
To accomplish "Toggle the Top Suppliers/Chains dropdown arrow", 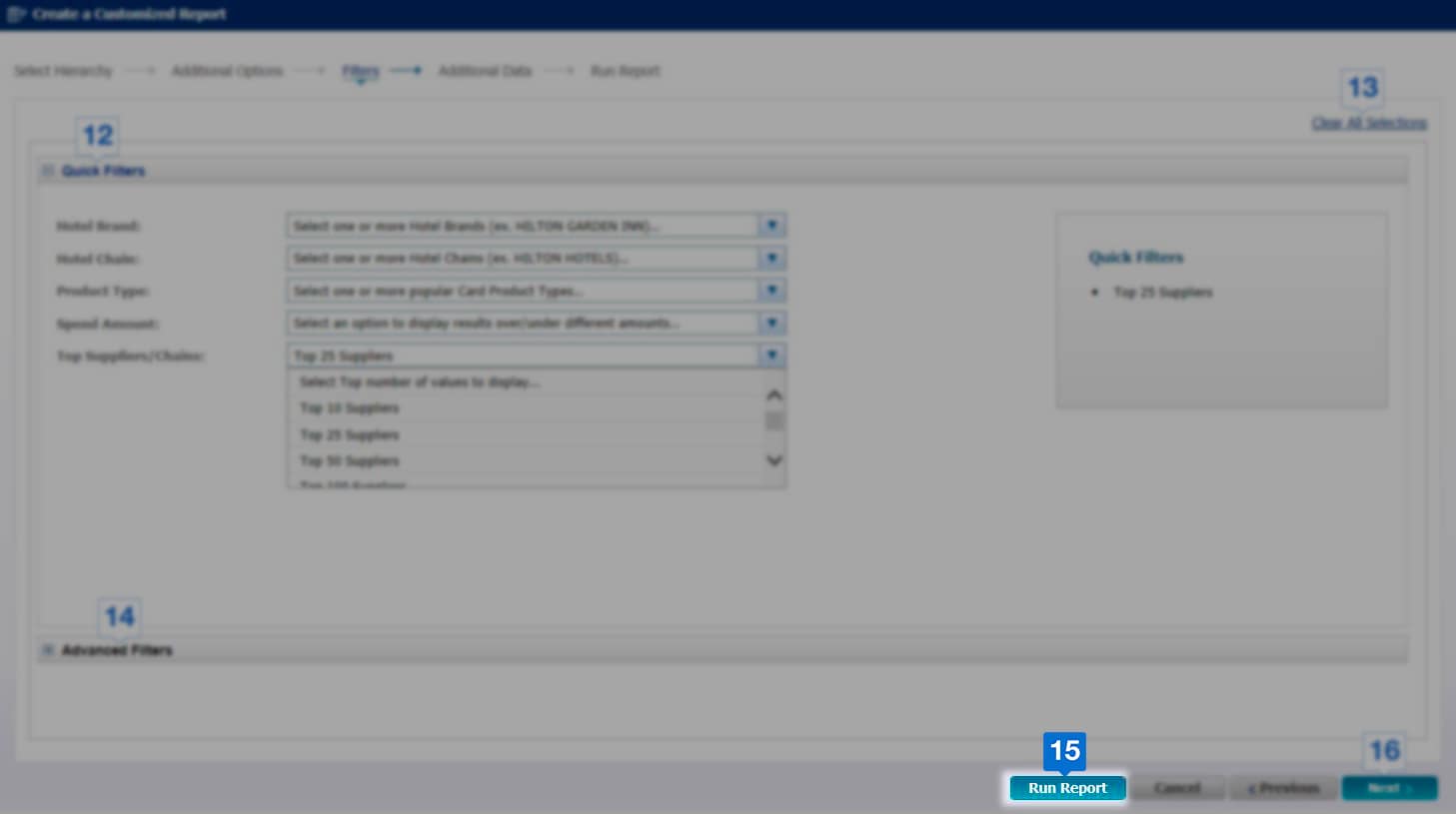I will click(771, 356).
